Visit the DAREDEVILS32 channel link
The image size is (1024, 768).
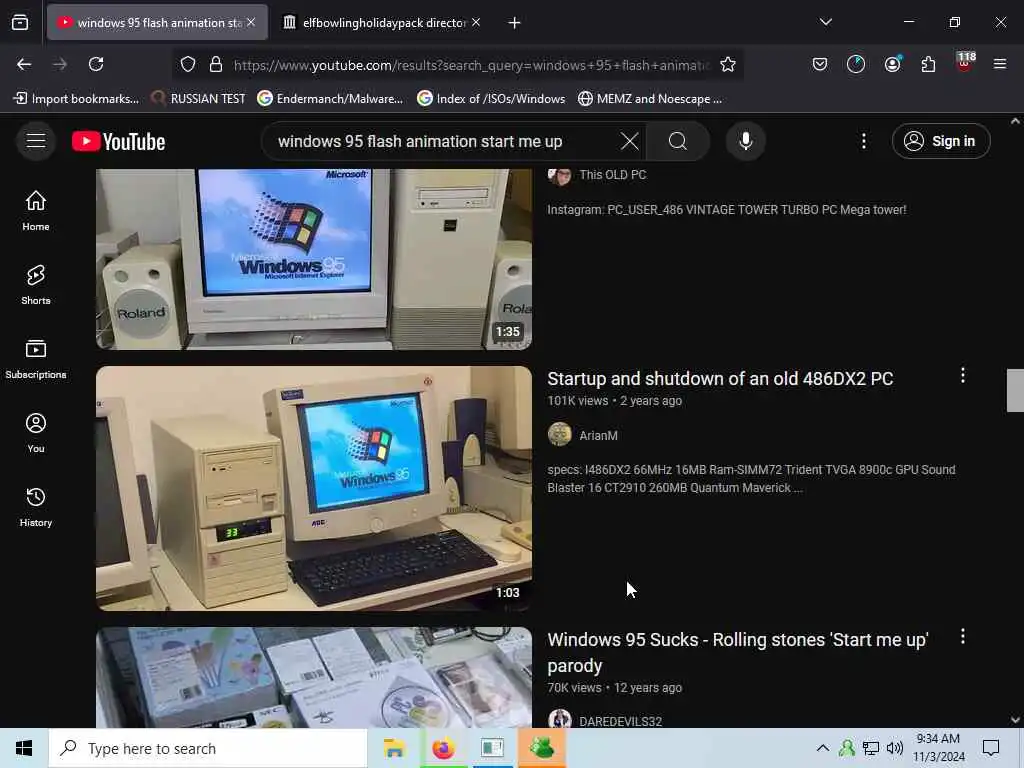pyautogui.click(x=620, y=721)
